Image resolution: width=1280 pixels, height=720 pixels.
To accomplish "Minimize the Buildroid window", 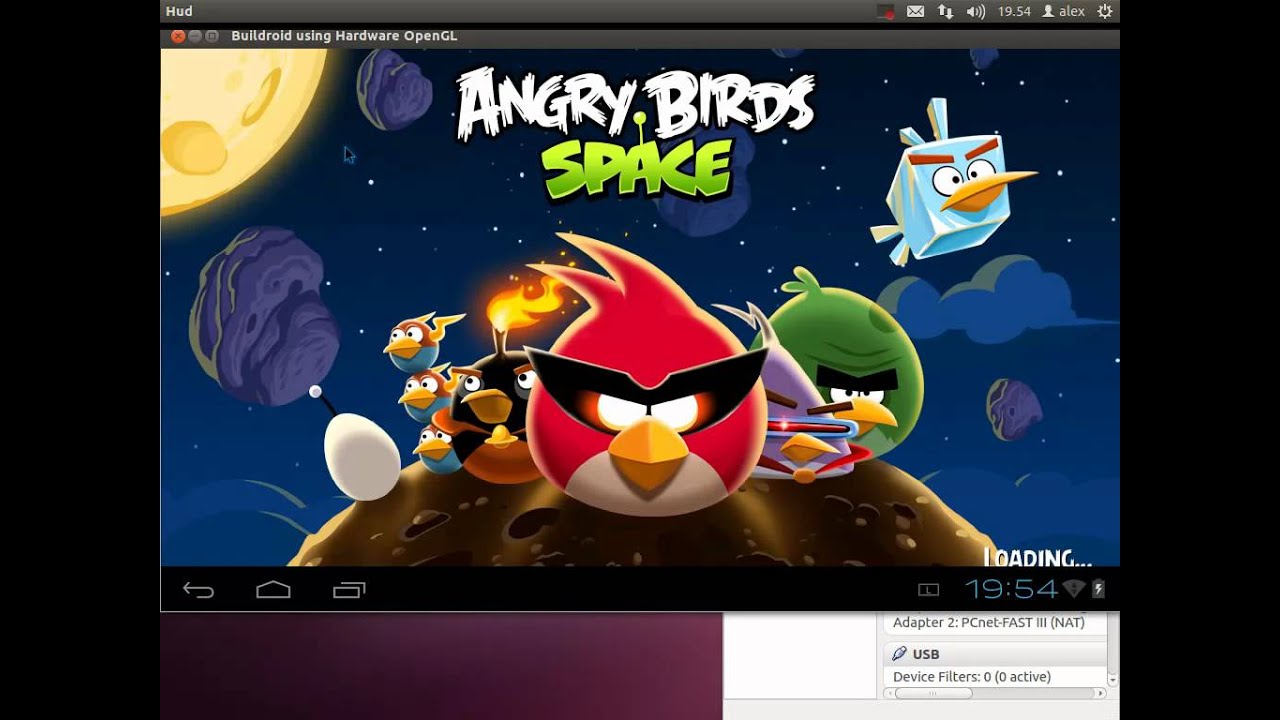I will click(195, 36).
